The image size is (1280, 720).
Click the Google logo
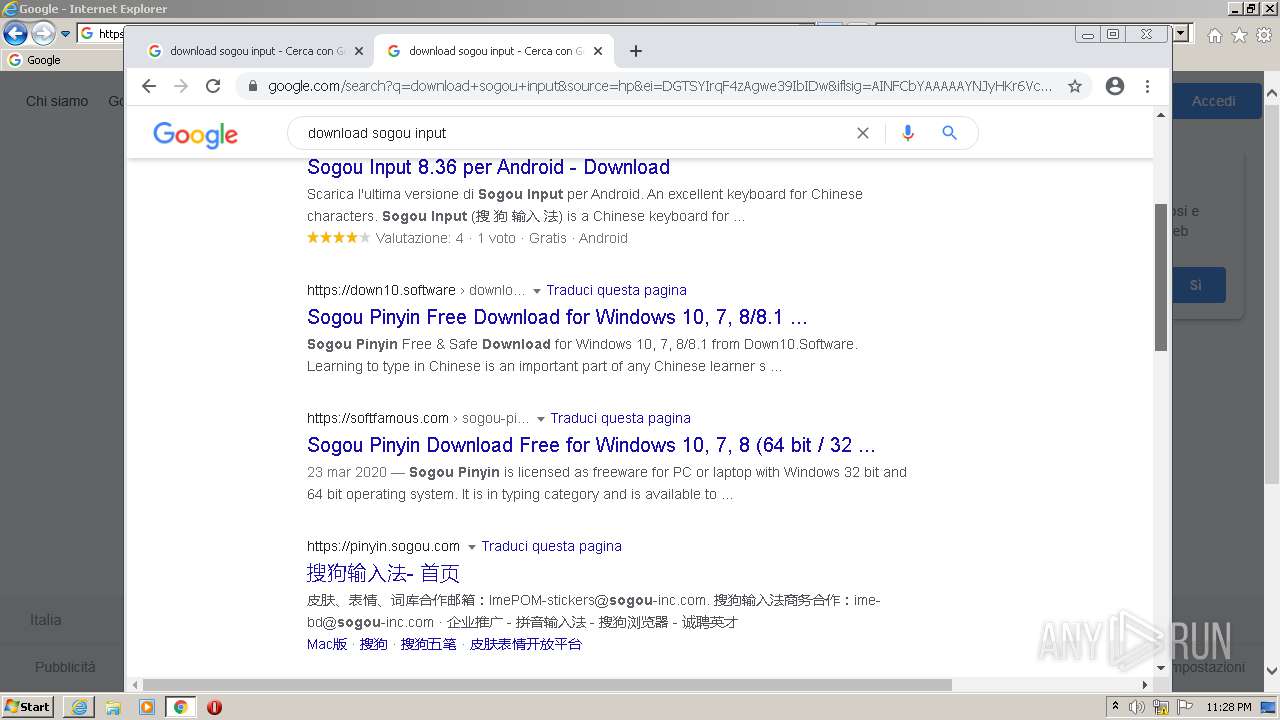195,134
